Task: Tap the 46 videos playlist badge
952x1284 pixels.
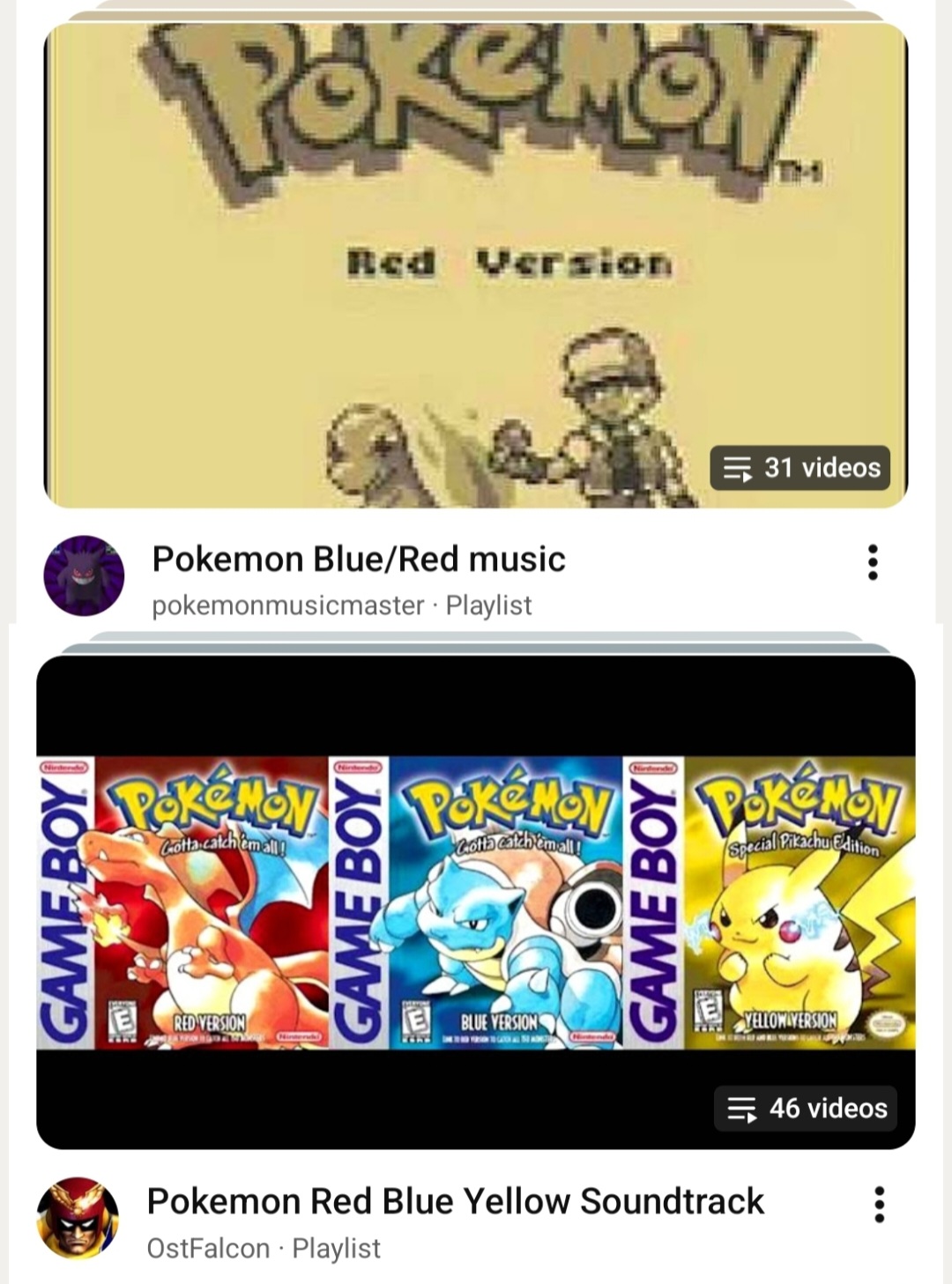Action: coord(806,1109)
